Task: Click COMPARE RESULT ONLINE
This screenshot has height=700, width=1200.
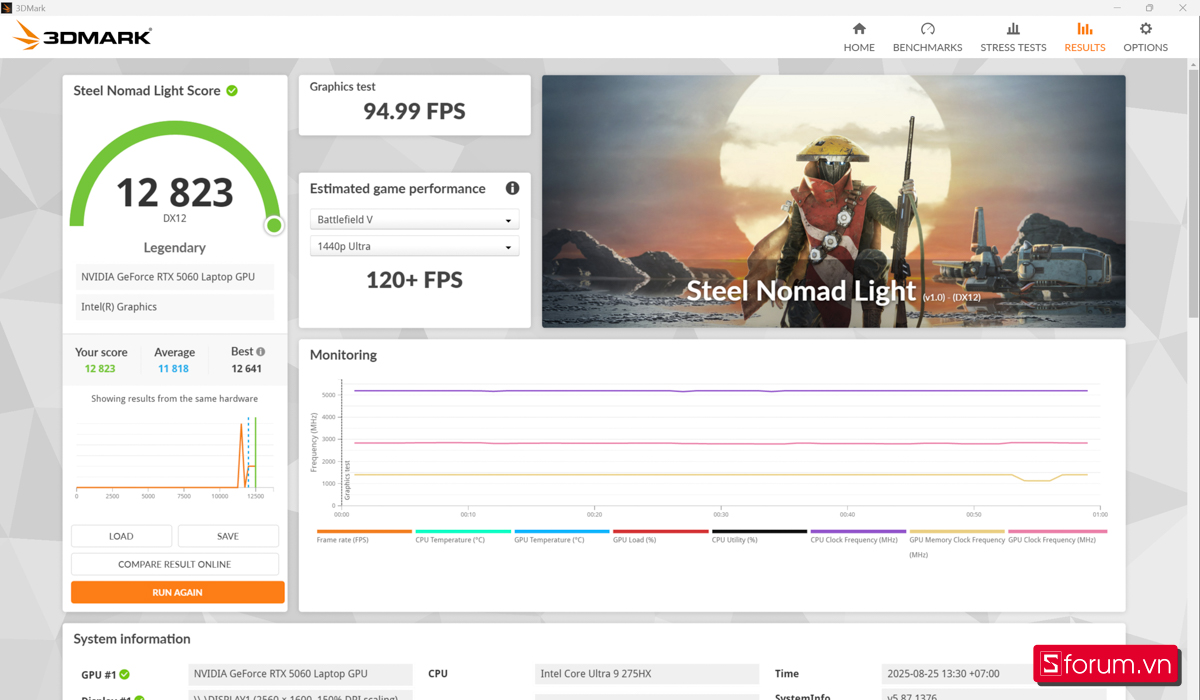Action: pos(174,564)
